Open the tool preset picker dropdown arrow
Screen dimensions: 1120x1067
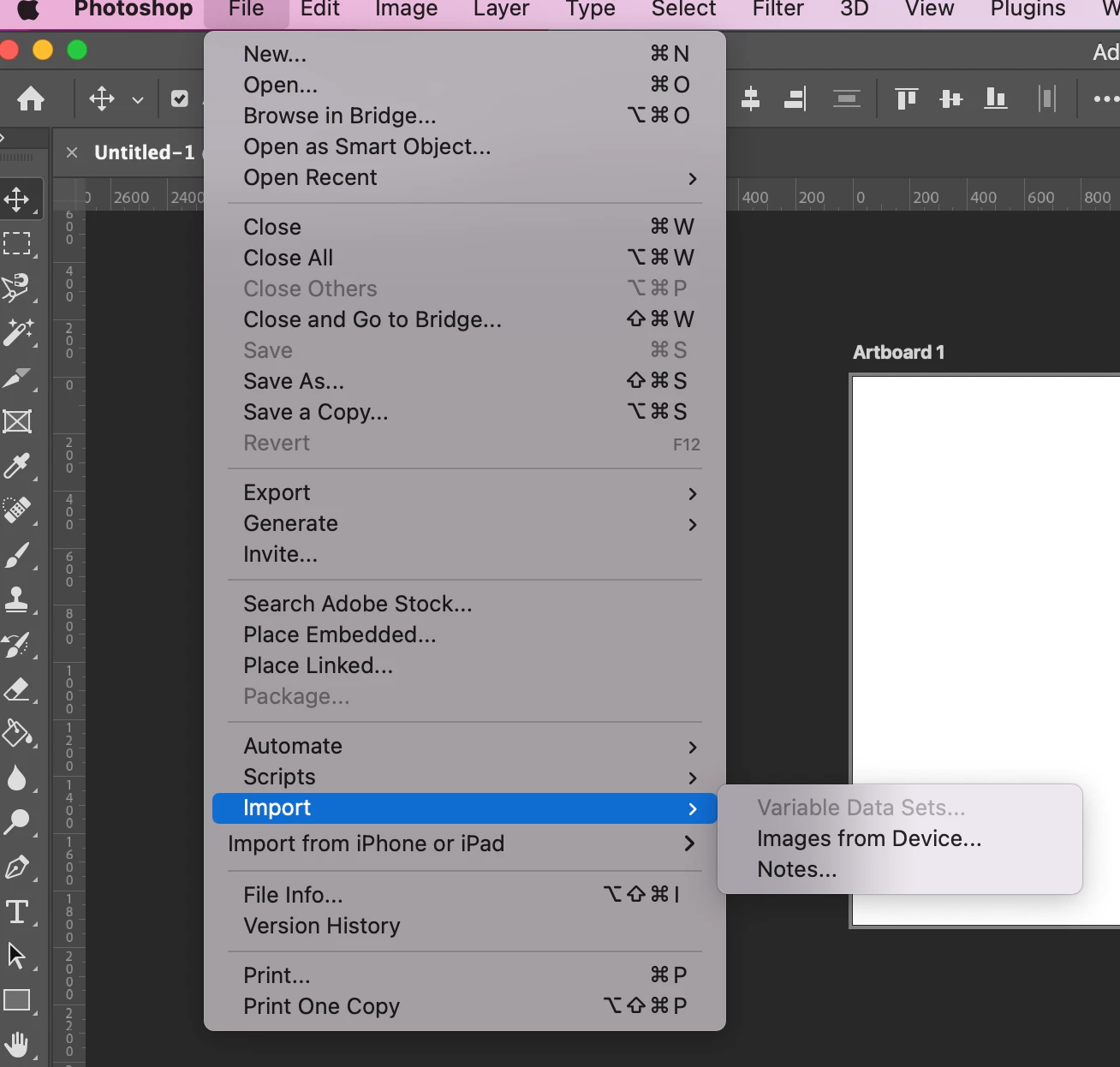tap(137, 100)
